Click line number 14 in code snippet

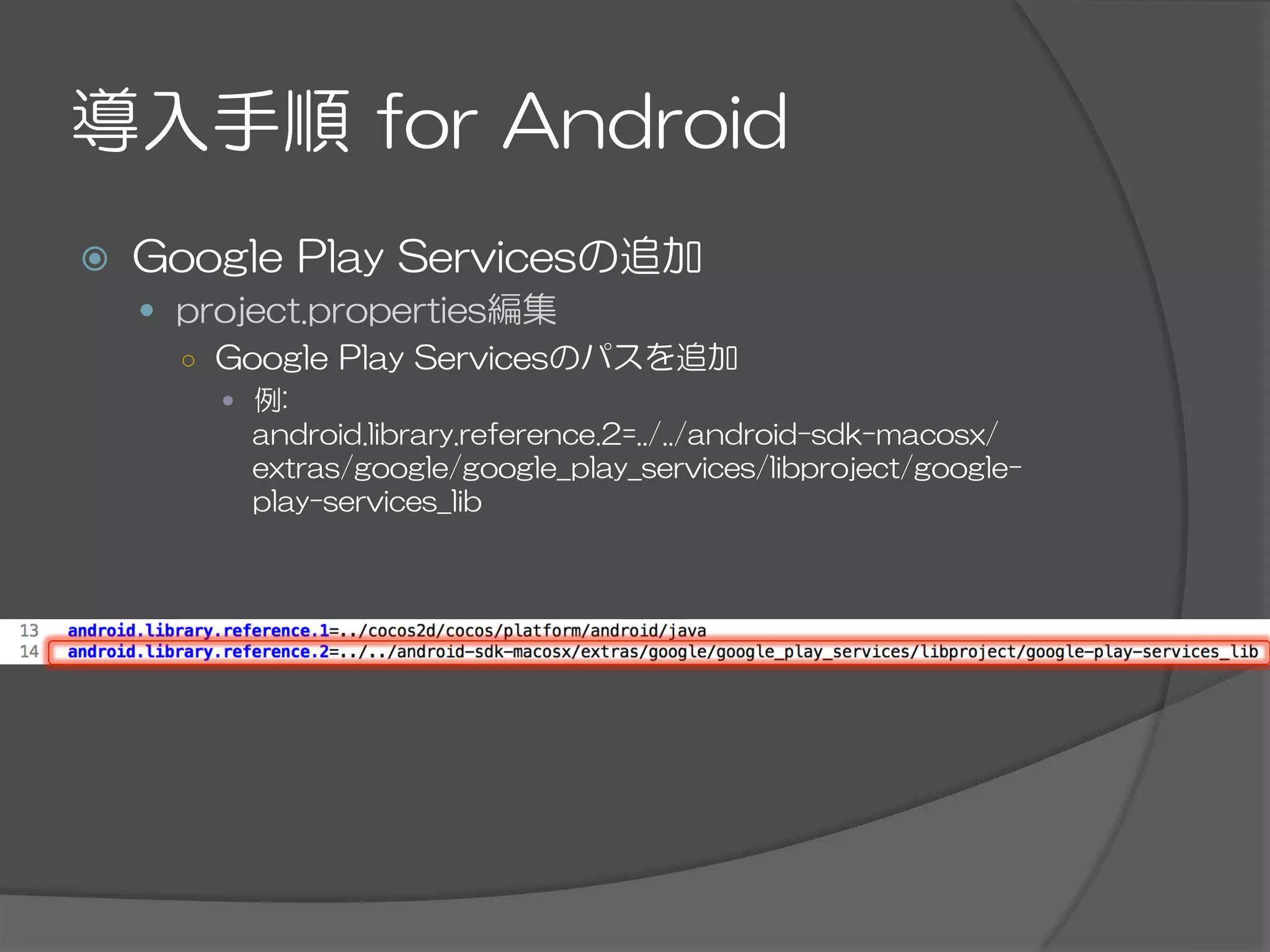pyautogui.click(x=29, y=651)
